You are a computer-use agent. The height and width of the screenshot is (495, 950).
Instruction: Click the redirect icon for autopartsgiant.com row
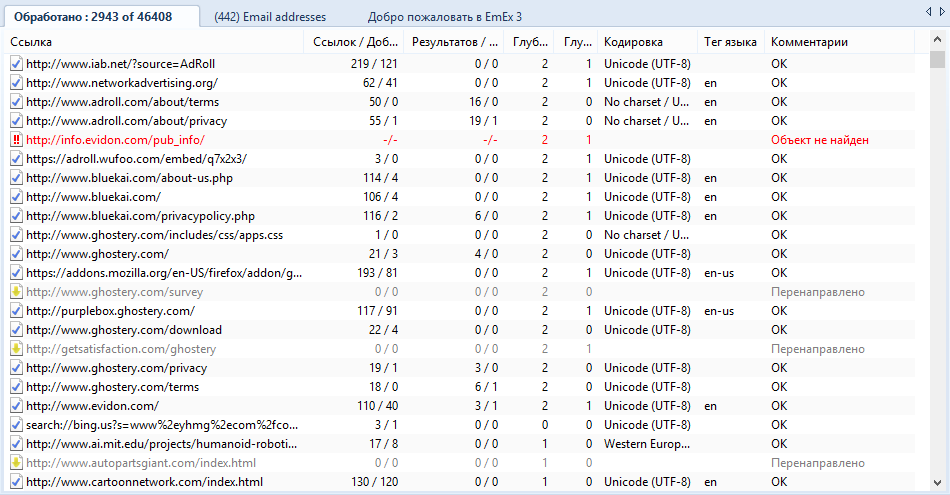click(16, 463)
